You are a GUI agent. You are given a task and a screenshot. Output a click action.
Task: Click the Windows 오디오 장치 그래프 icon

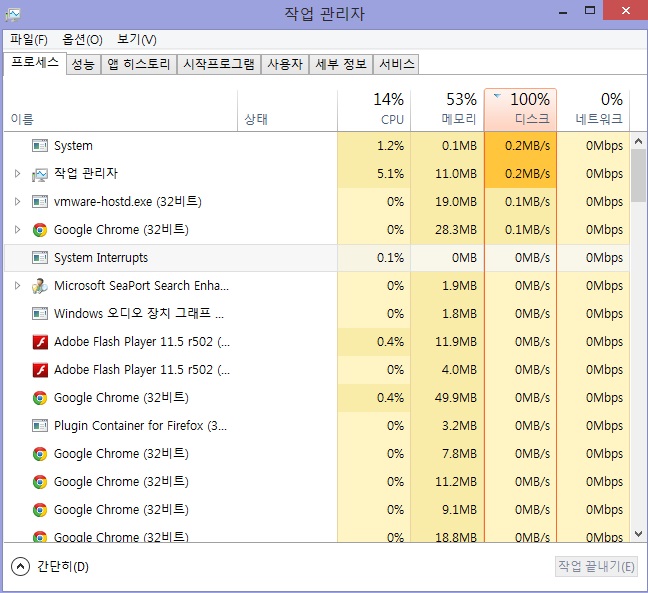pyautogui.click(x=40, y=314)
